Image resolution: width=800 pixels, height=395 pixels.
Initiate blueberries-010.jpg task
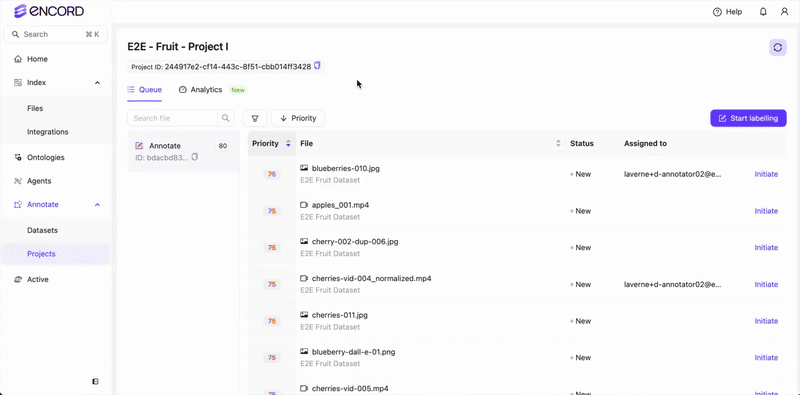tap(766, 174)
